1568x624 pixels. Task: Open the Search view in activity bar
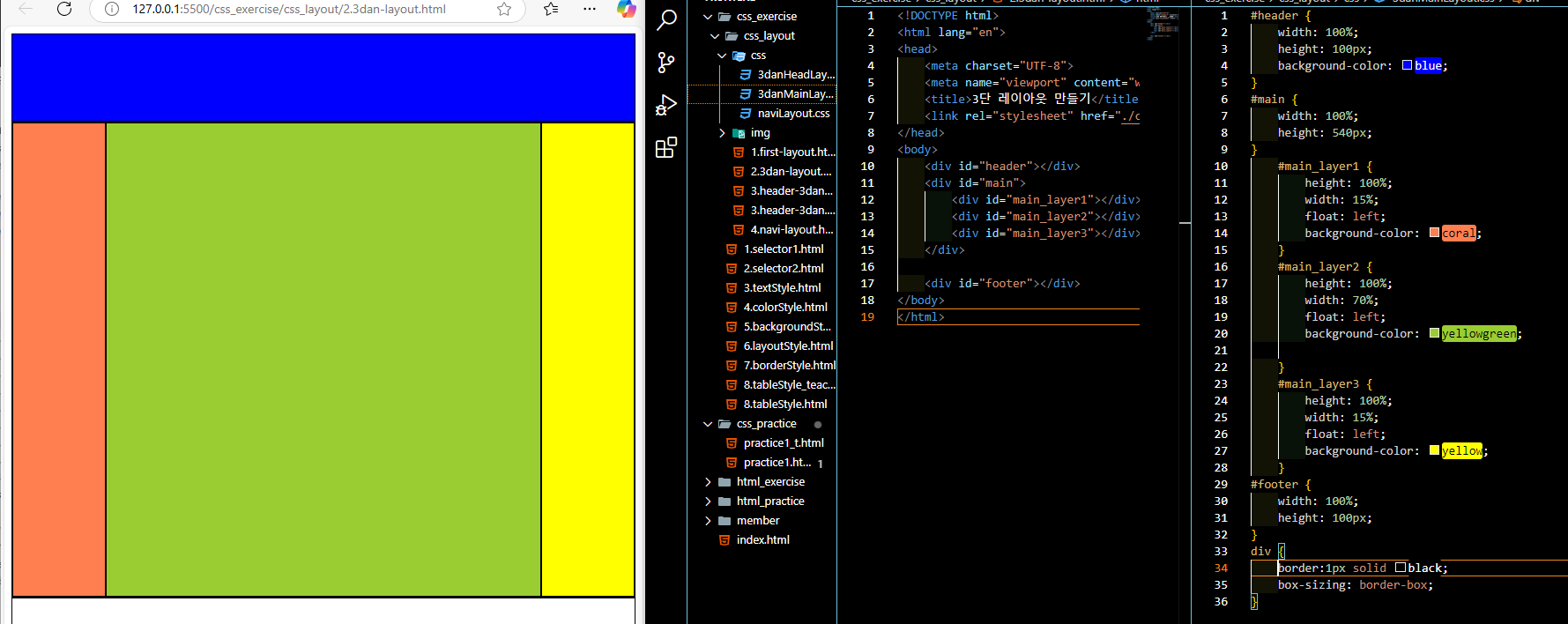coord(666,19)
